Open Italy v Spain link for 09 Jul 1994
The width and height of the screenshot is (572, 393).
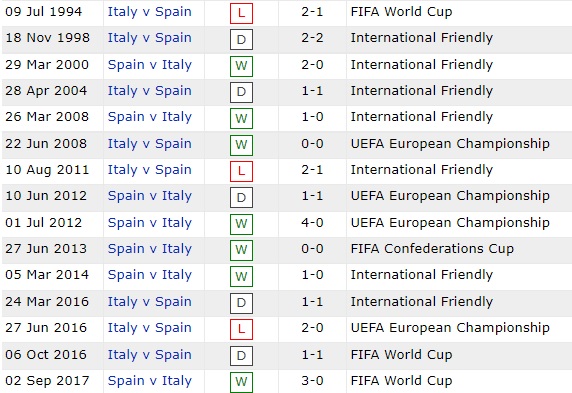(150, 12)
